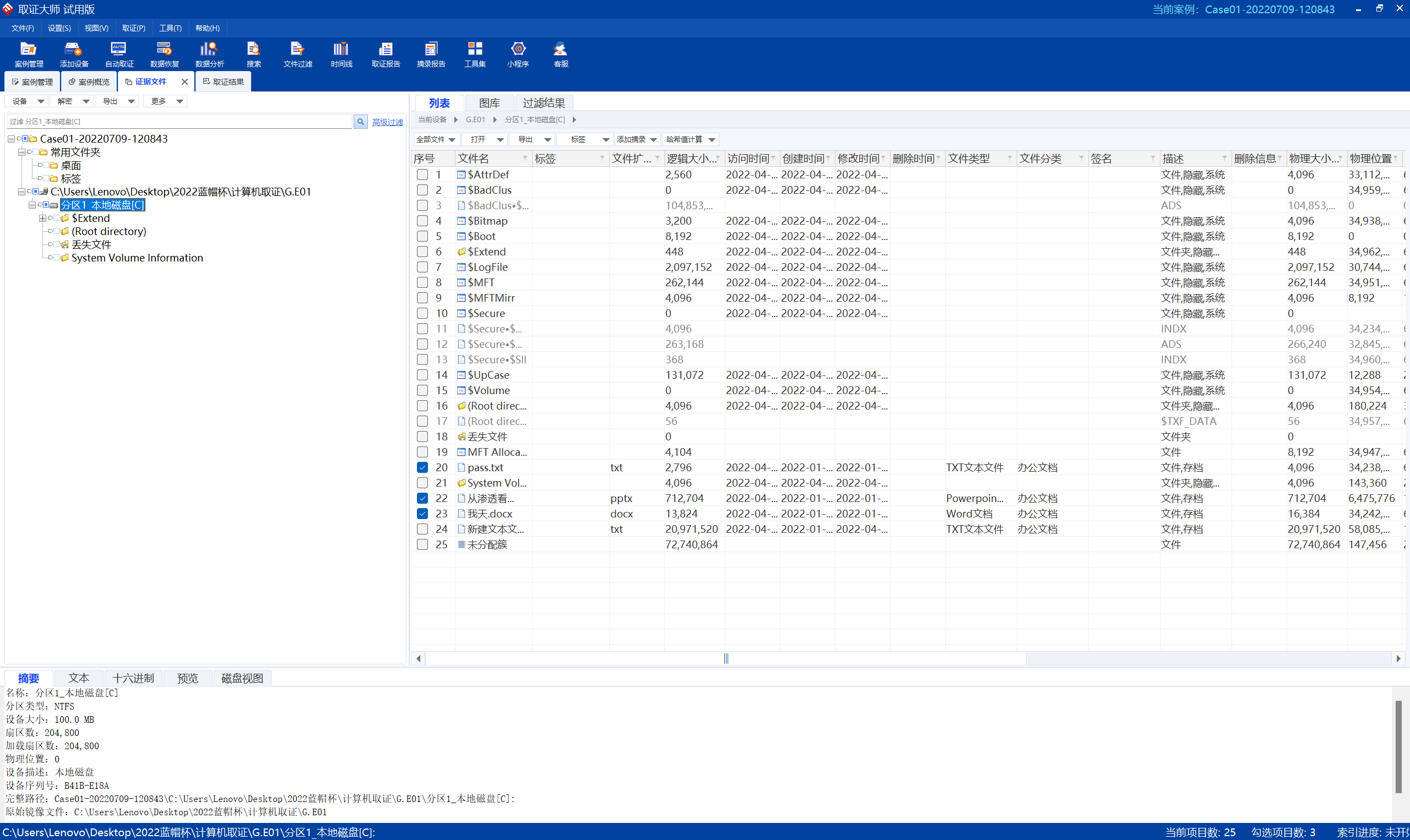Switch to the 案例概览 tab

click(x=89, y=81)
